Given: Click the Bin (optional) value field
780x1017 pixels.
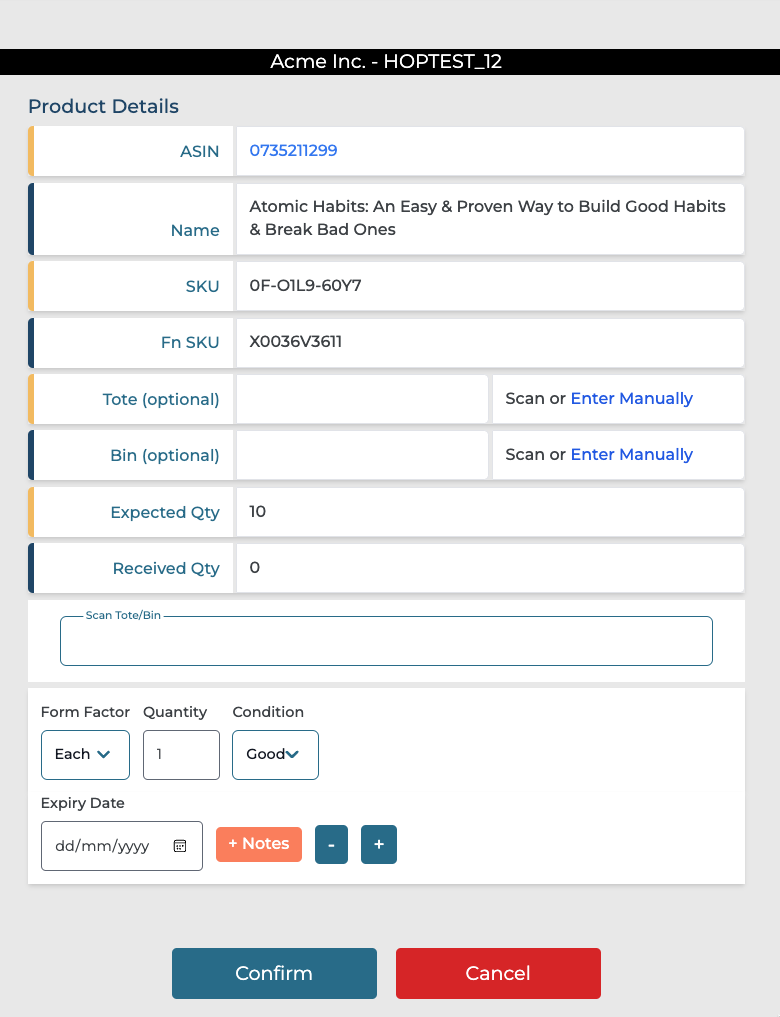Looking at the screenshot, I should click(x=361, y=455).
